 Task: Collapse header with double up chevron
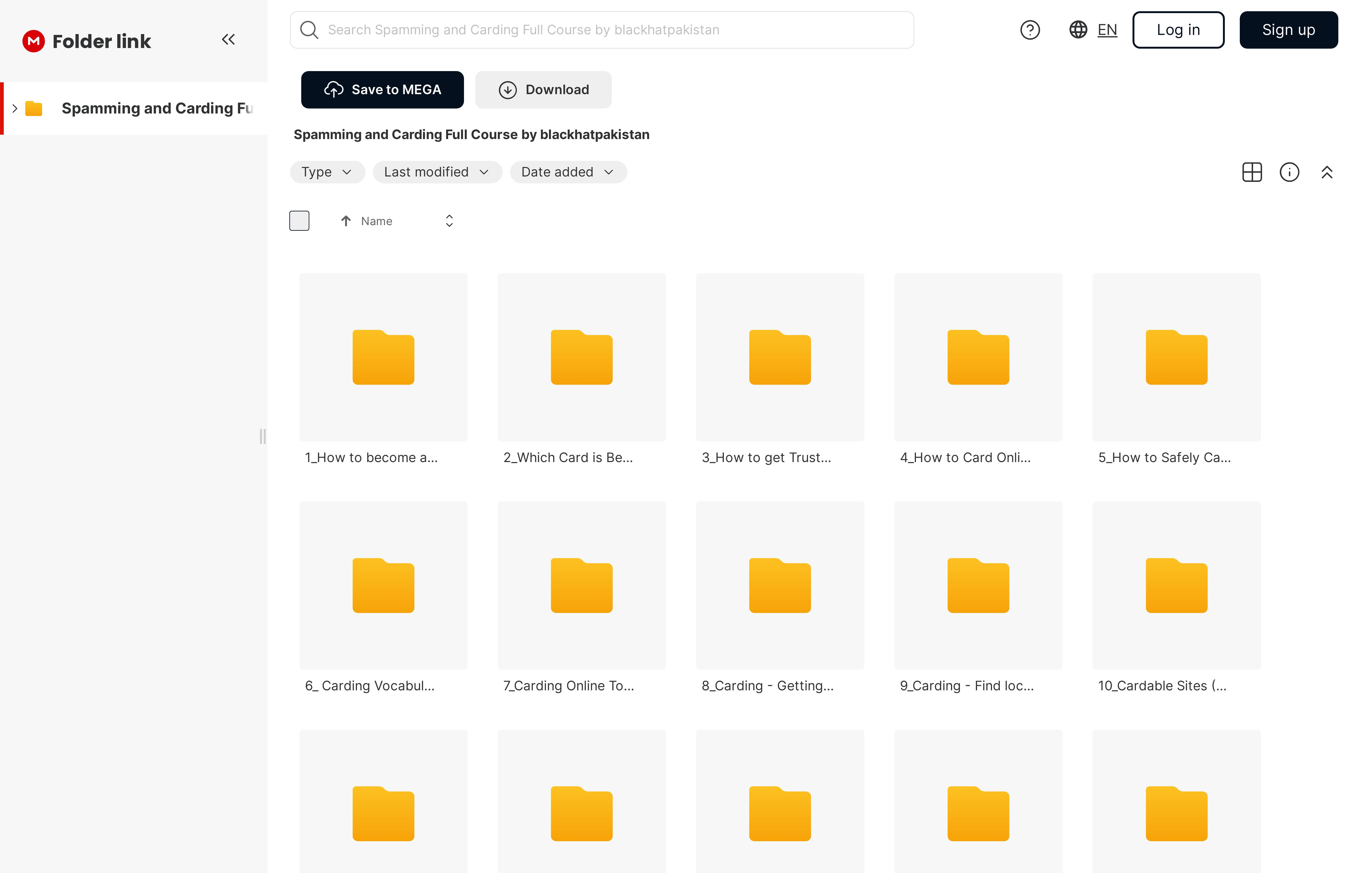[1327, 172]
